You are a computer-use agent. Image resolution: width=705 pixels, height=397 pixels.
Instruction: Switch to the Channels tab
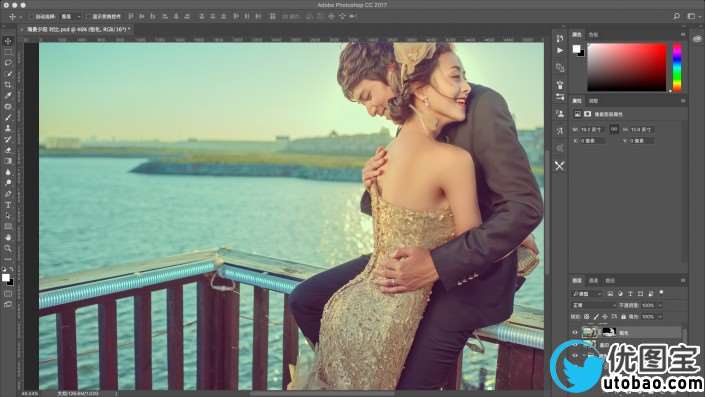(x=593, y=280)
